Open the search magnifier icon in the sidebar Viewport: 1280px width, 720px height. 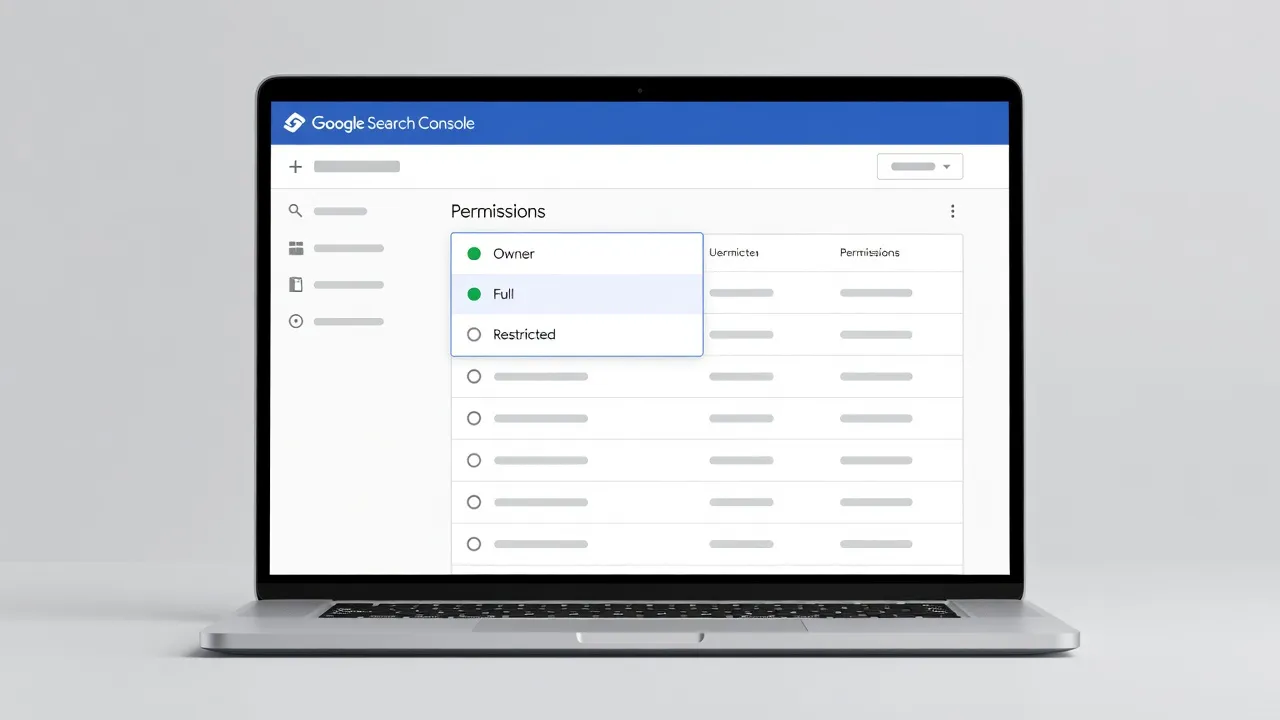(295, 211)
